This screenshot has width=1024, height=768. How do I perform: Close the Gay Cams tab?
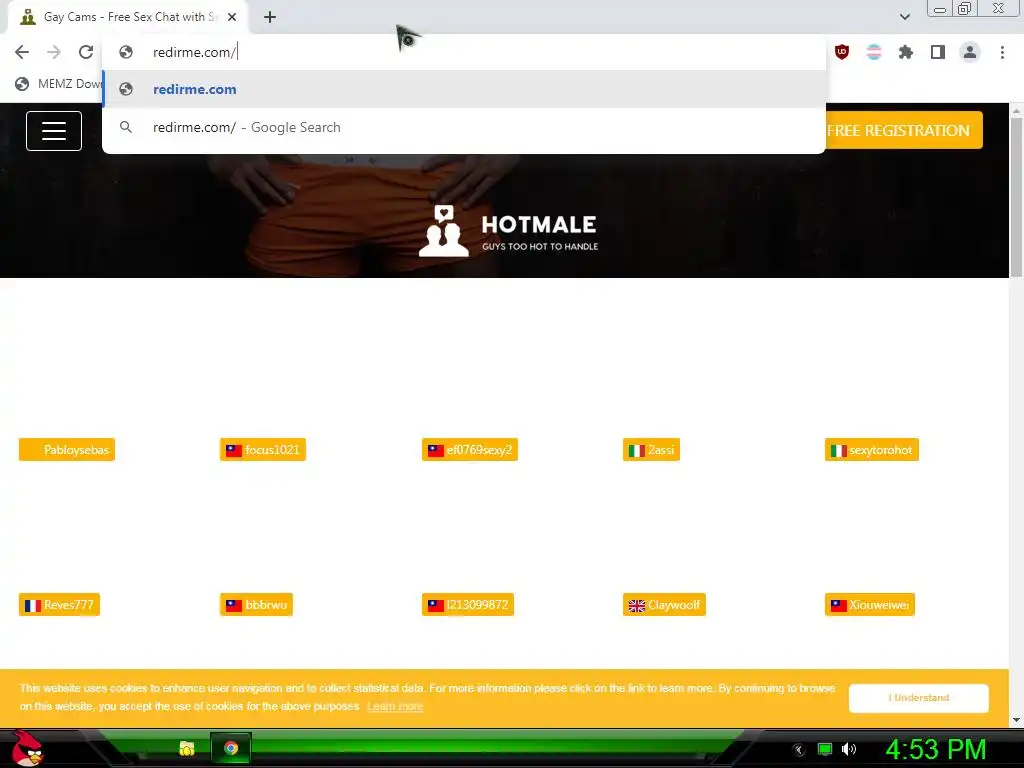232,17
